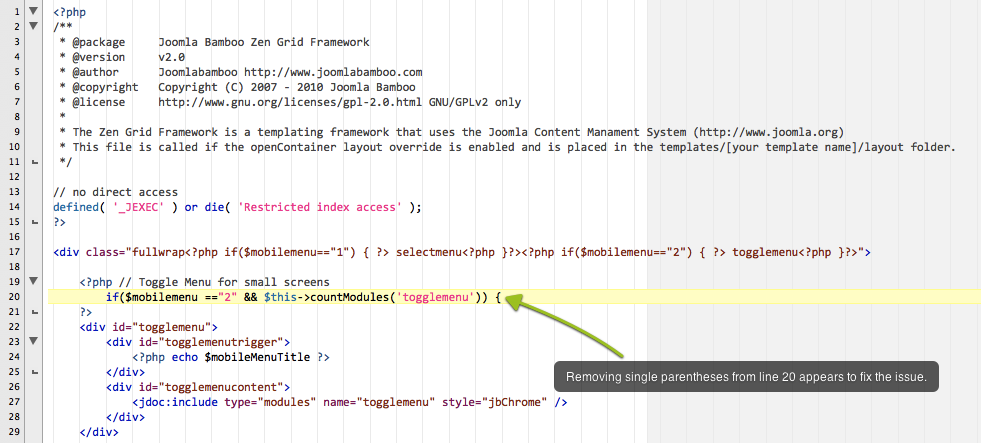Click the closing </div> on line 29
Screen dimensions: 981x443
(x=99, y=432)
